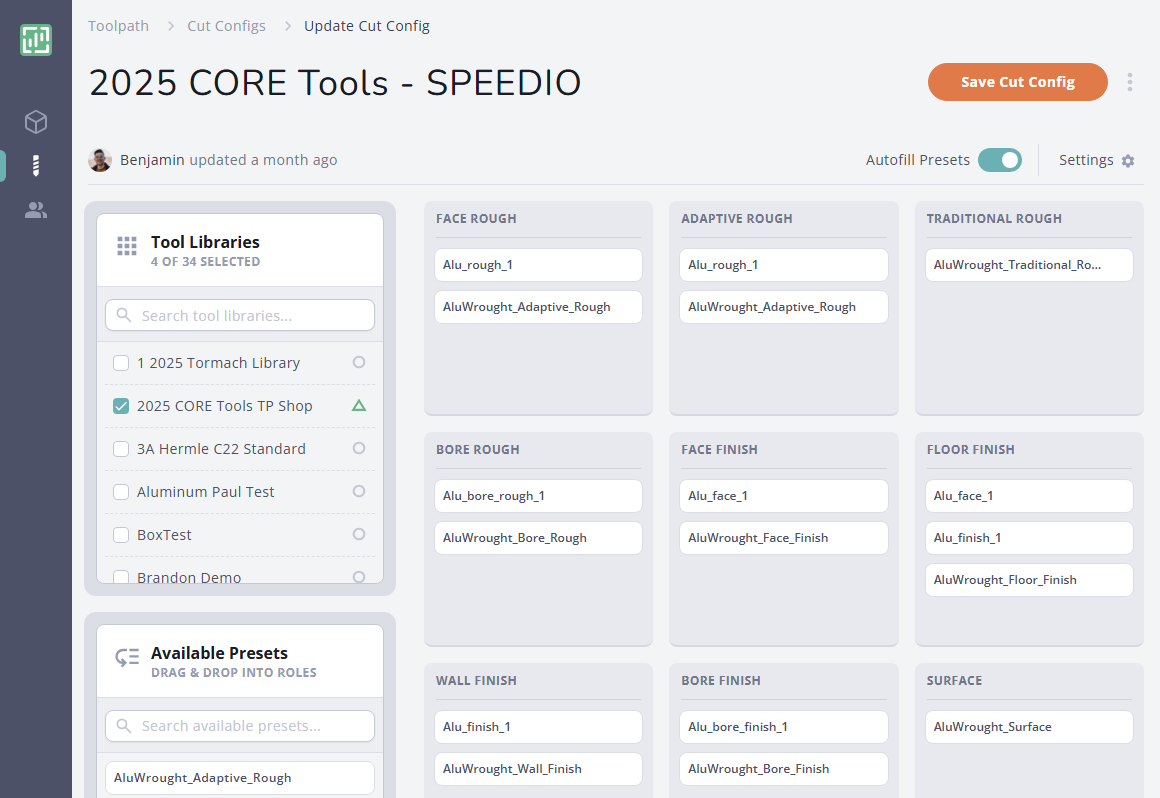The height and width of the screenshot is (798, 1160).
Task: Click the Benjamin author link
Action: click(x=152, y=160)
